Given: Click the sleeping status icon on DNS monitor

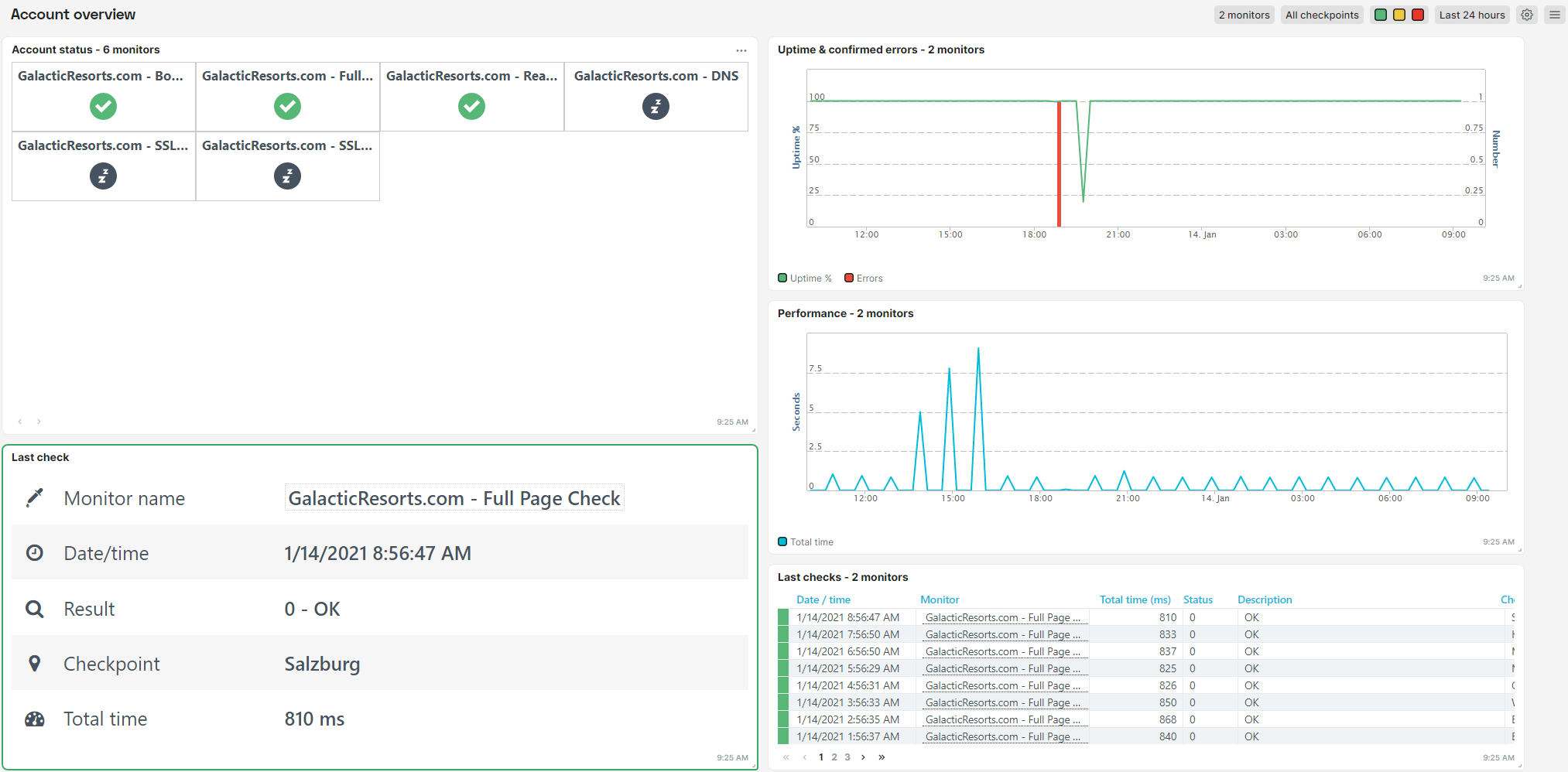Looking at the screenshot, I should click(x=656, y=106).
